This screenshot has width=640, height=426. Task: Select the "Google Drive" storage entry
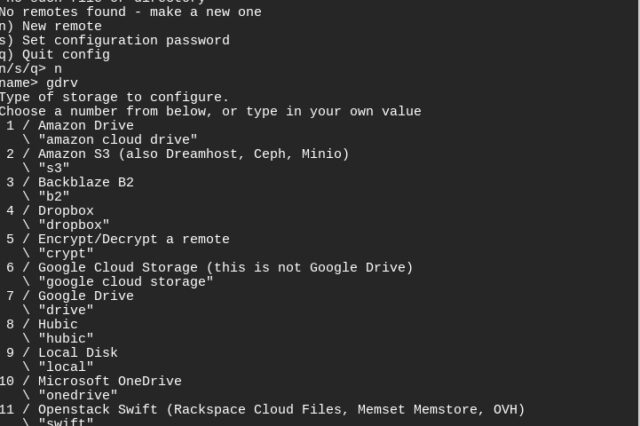(85, 296)
